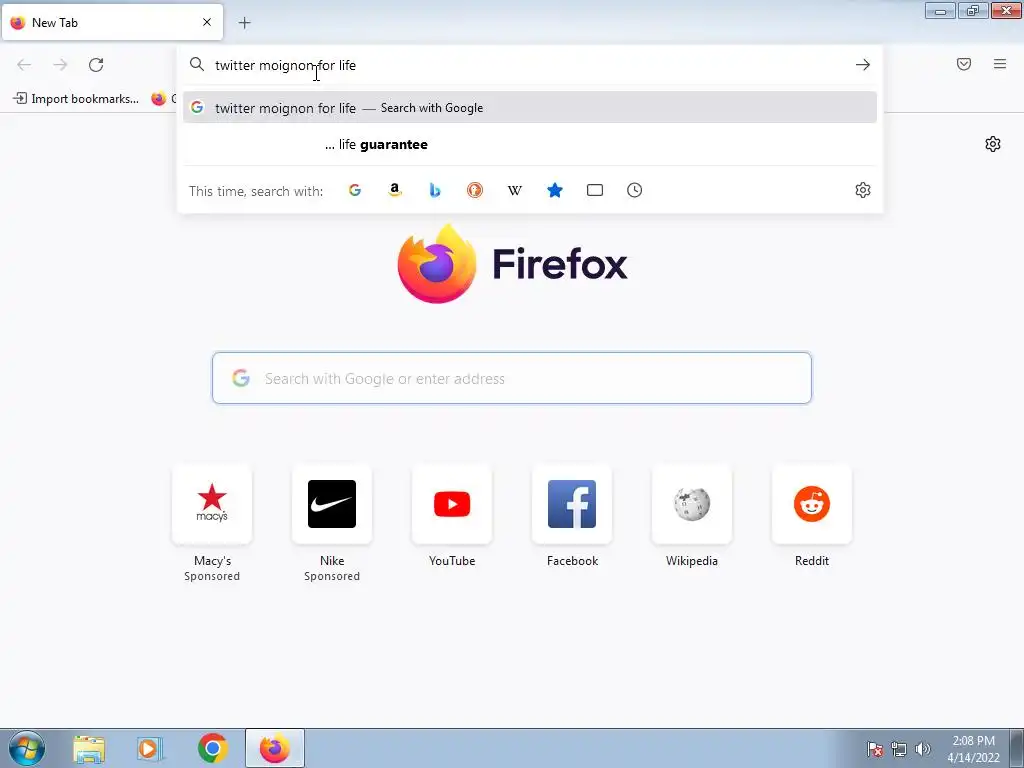Open new tab page personalize gear
1024x768 pixels.
point(993,144)
